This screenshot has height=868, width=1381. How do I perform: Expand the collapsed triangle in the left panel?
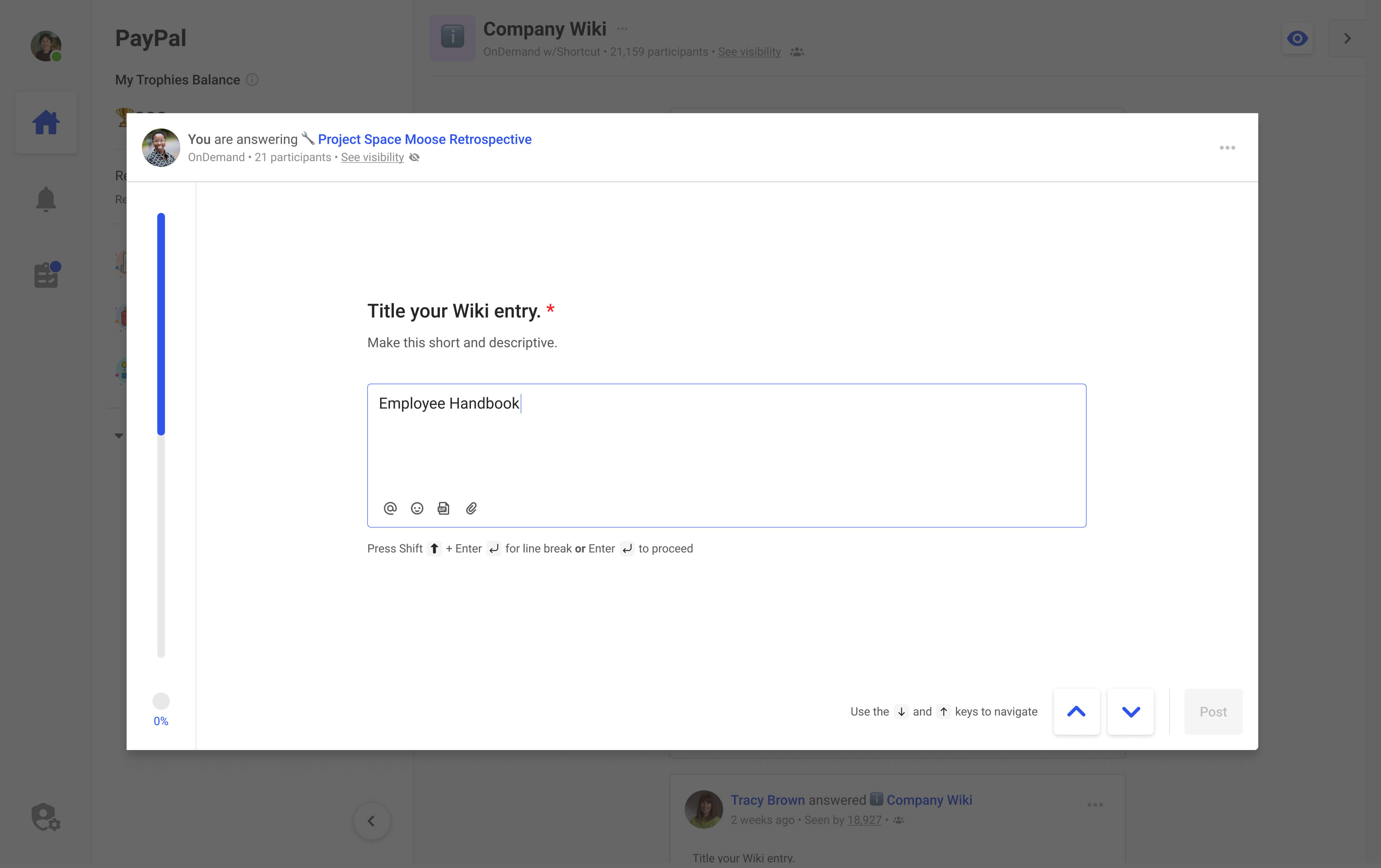coord(119,435)
